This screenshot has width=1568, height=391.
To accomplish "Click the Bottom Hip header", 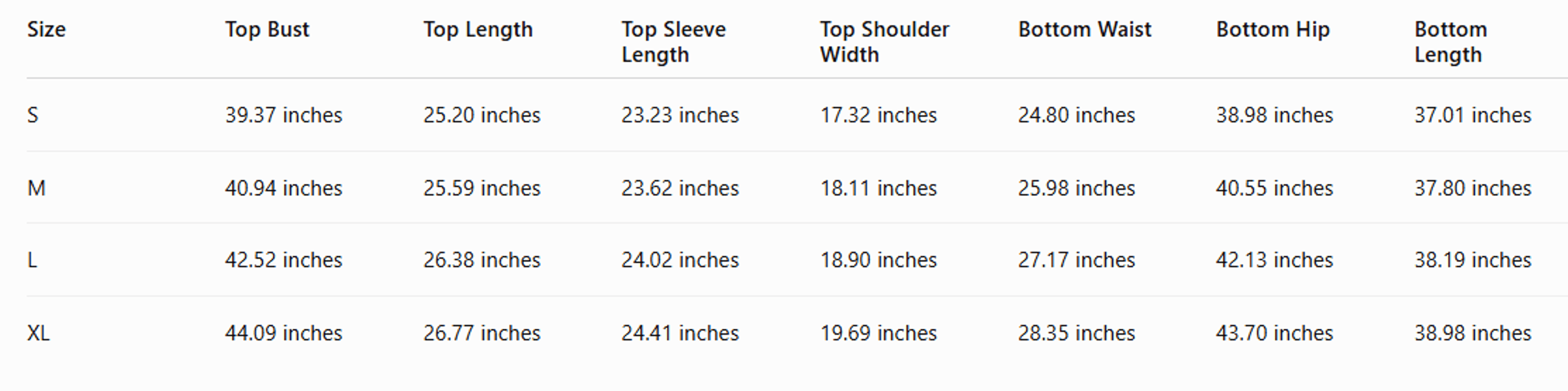I will pyautogui.click(x=1273, y=30).
